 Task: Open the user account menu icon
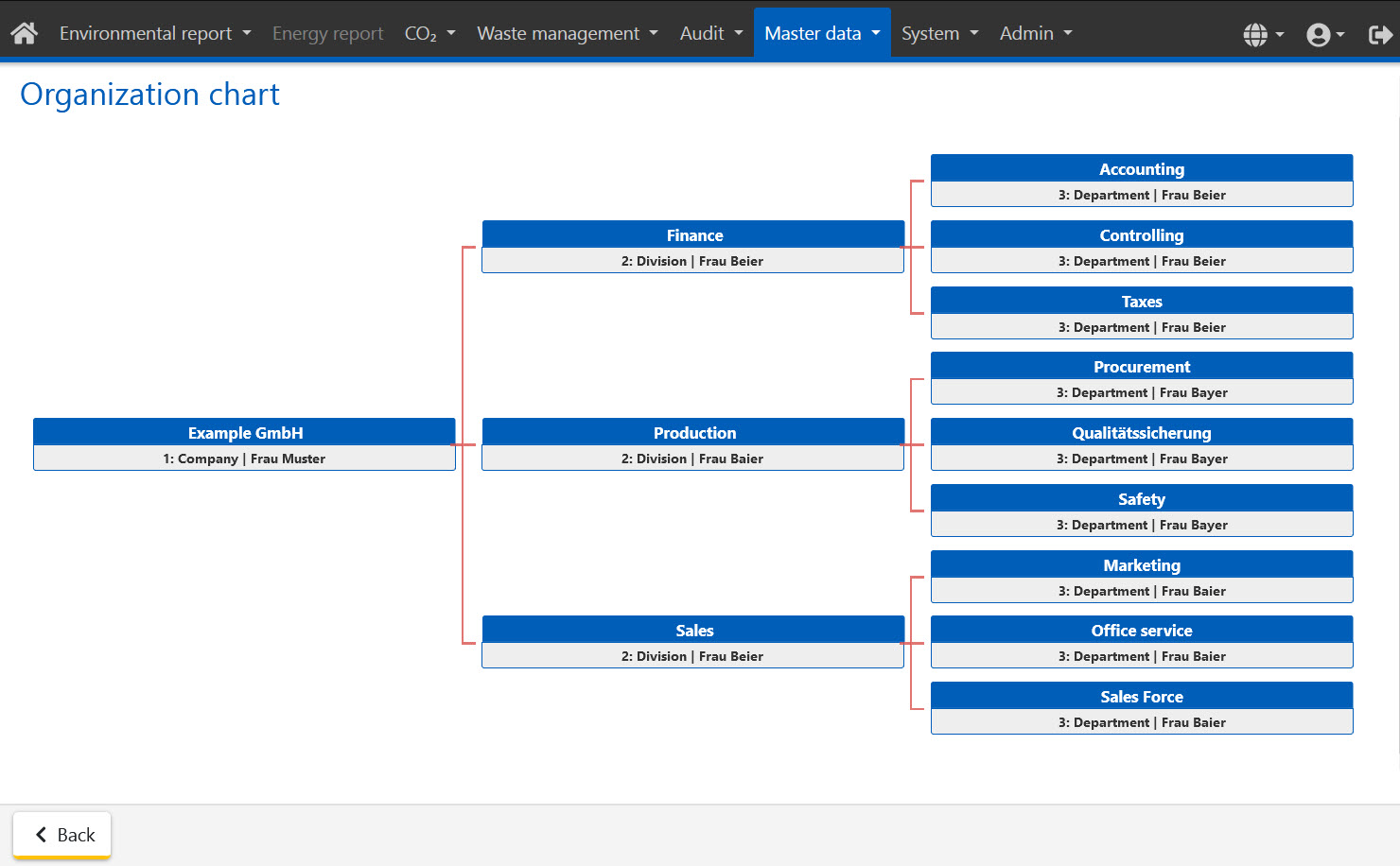coord(1324,34)
